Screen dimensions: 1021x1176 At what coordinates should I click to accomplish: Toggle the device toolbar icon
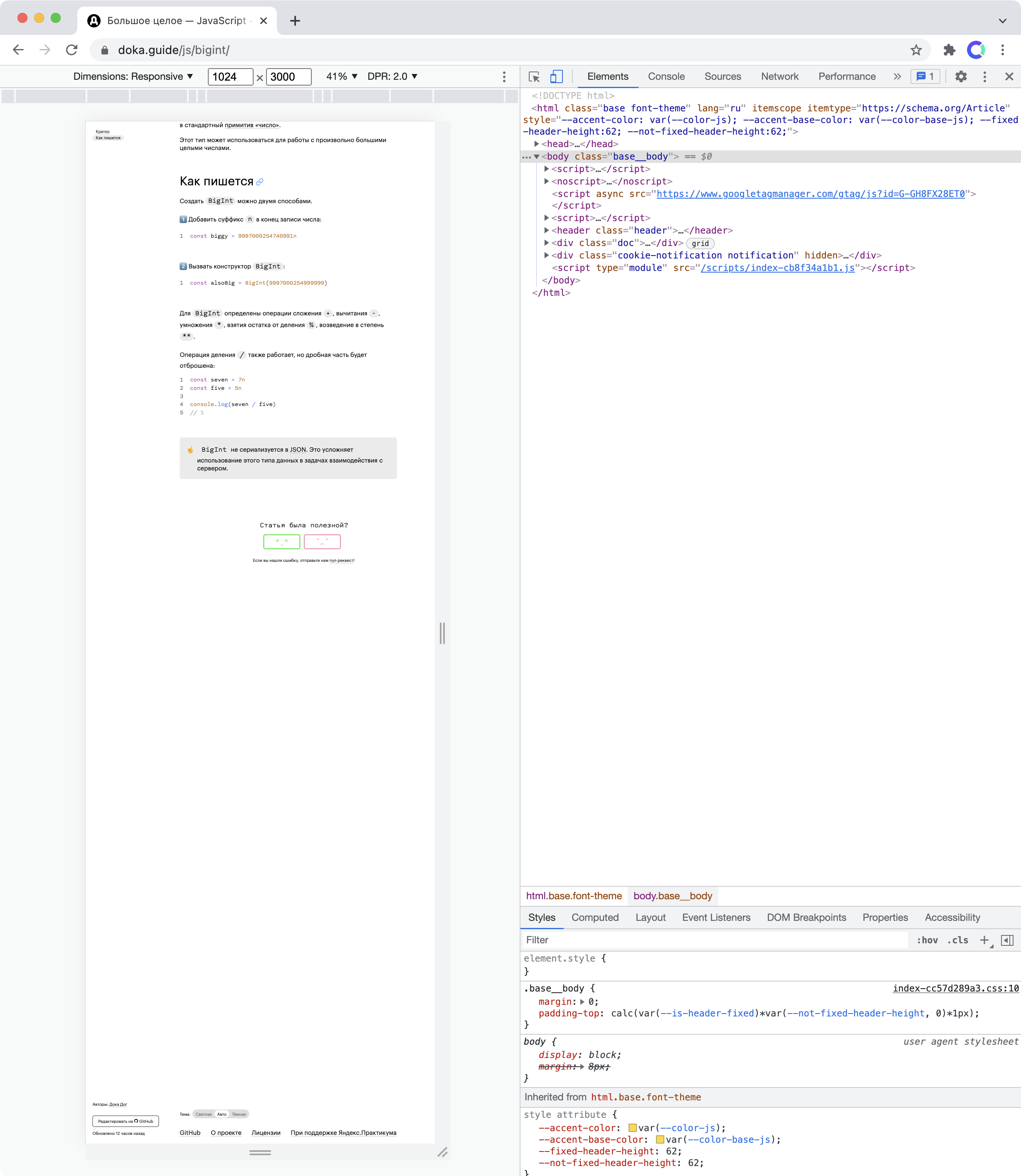coord(557,77)
